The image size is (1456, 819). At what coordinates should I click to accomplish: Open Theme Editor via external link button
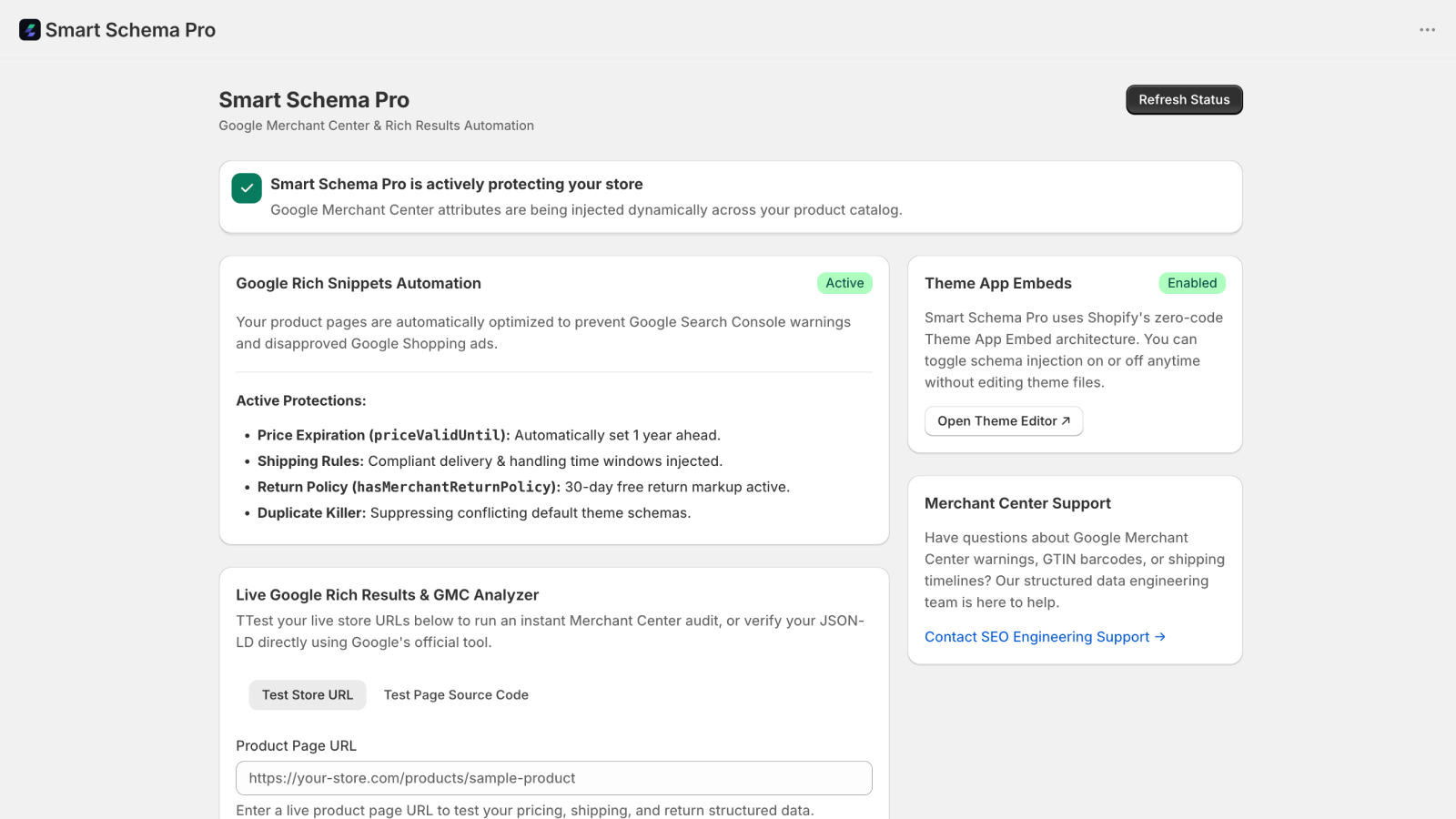(1004, 421)
